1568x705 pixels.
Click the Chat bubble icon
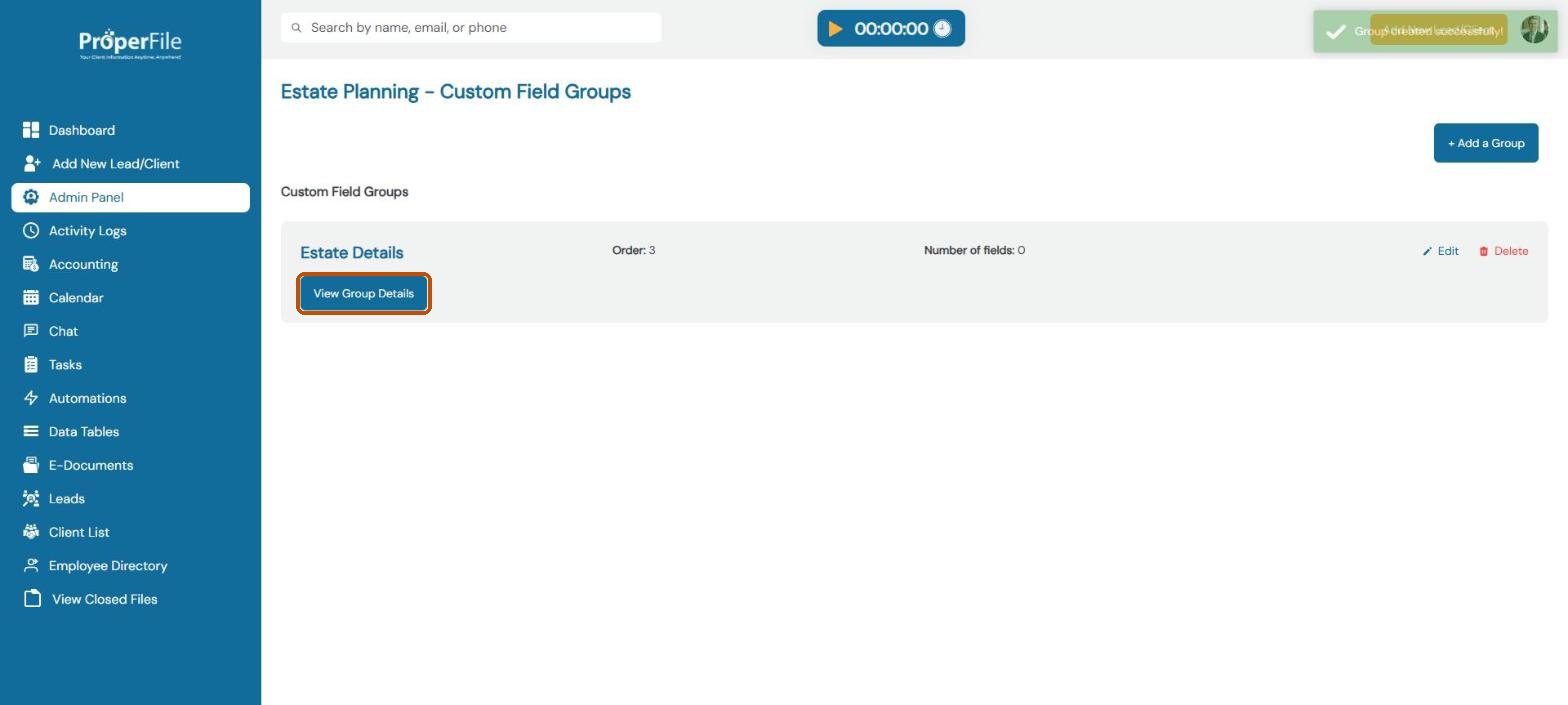click(31, 331)
